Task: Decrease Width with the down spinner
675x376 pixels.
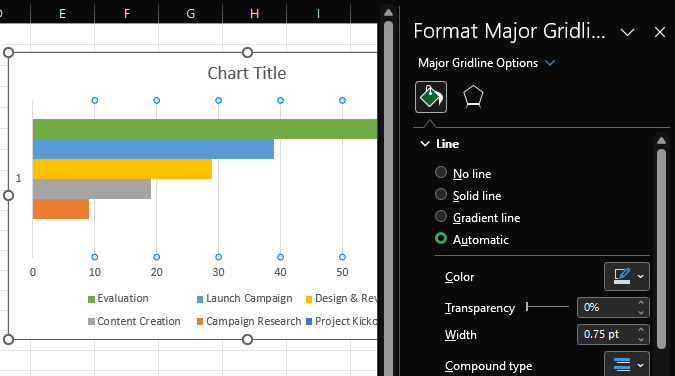Action: 641,339
